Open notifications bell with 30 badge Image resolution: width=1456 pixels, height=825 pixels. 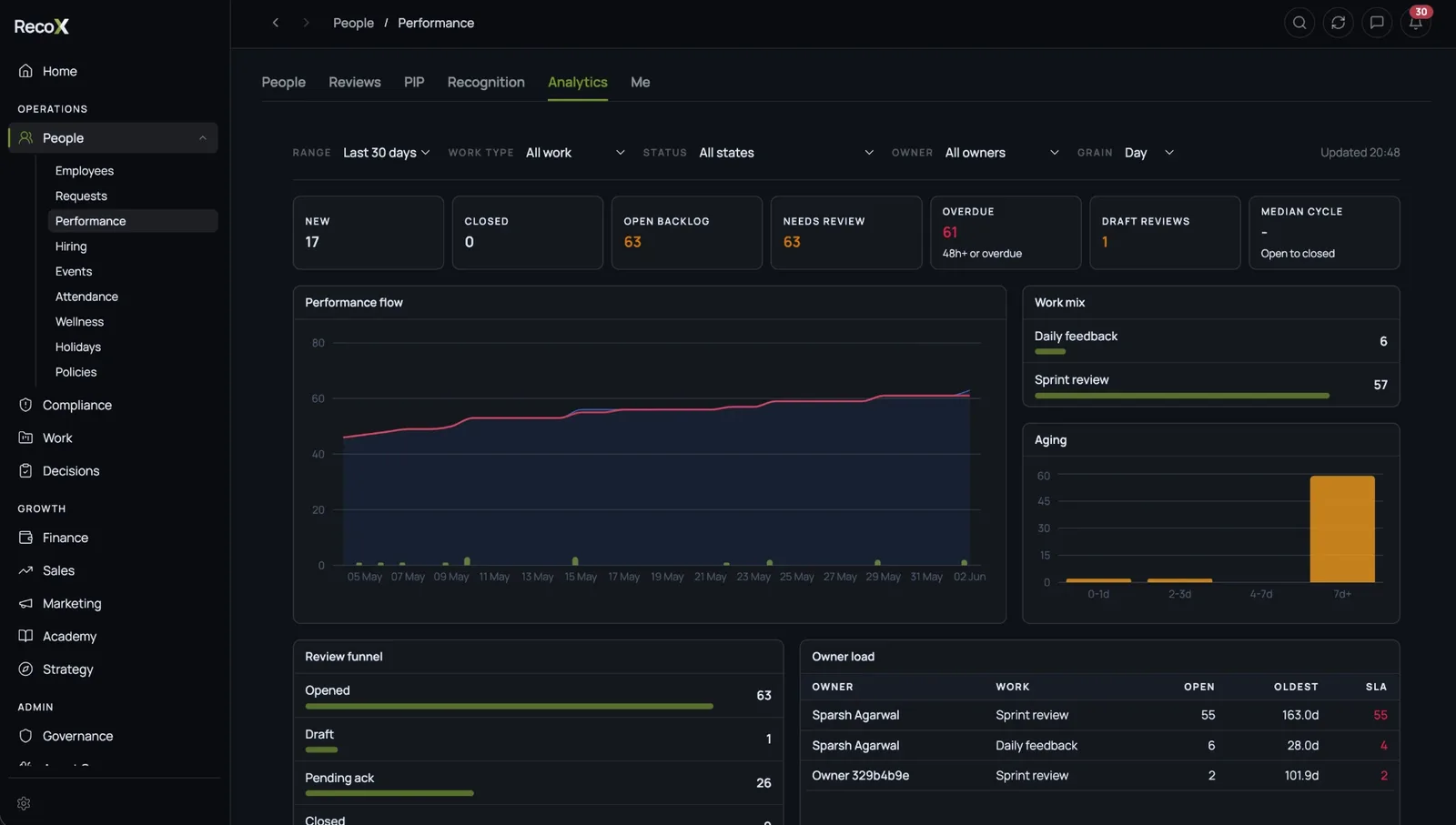[x=1416, y=23]
